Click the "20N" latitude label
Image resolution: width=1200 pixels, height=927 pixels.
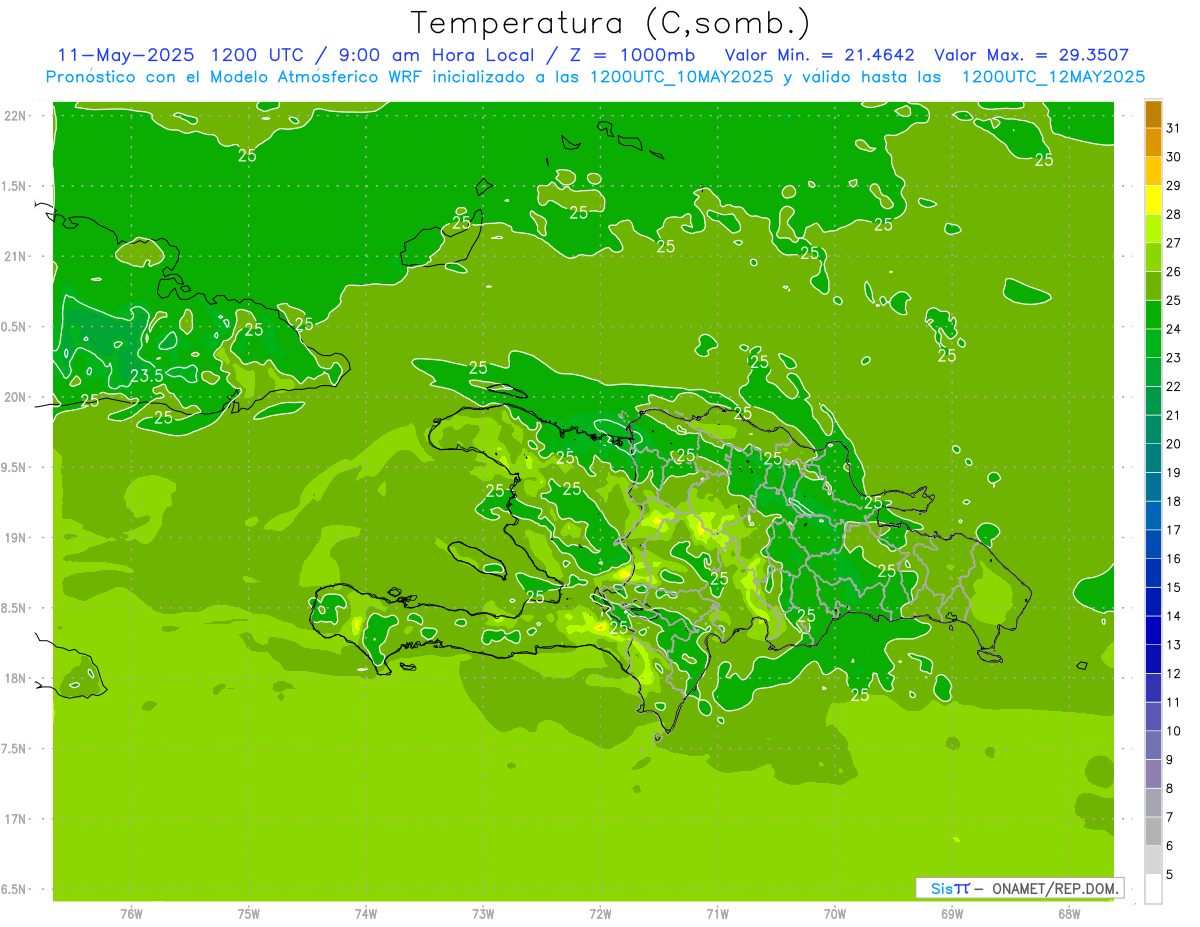tap(16, 397)
